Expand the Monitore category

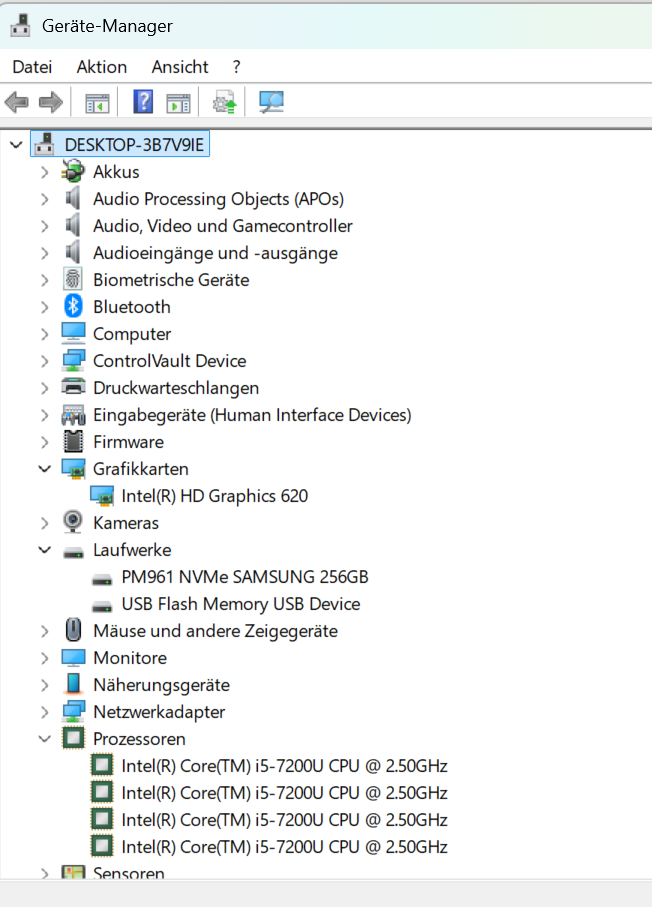click(x=45, y=658)
